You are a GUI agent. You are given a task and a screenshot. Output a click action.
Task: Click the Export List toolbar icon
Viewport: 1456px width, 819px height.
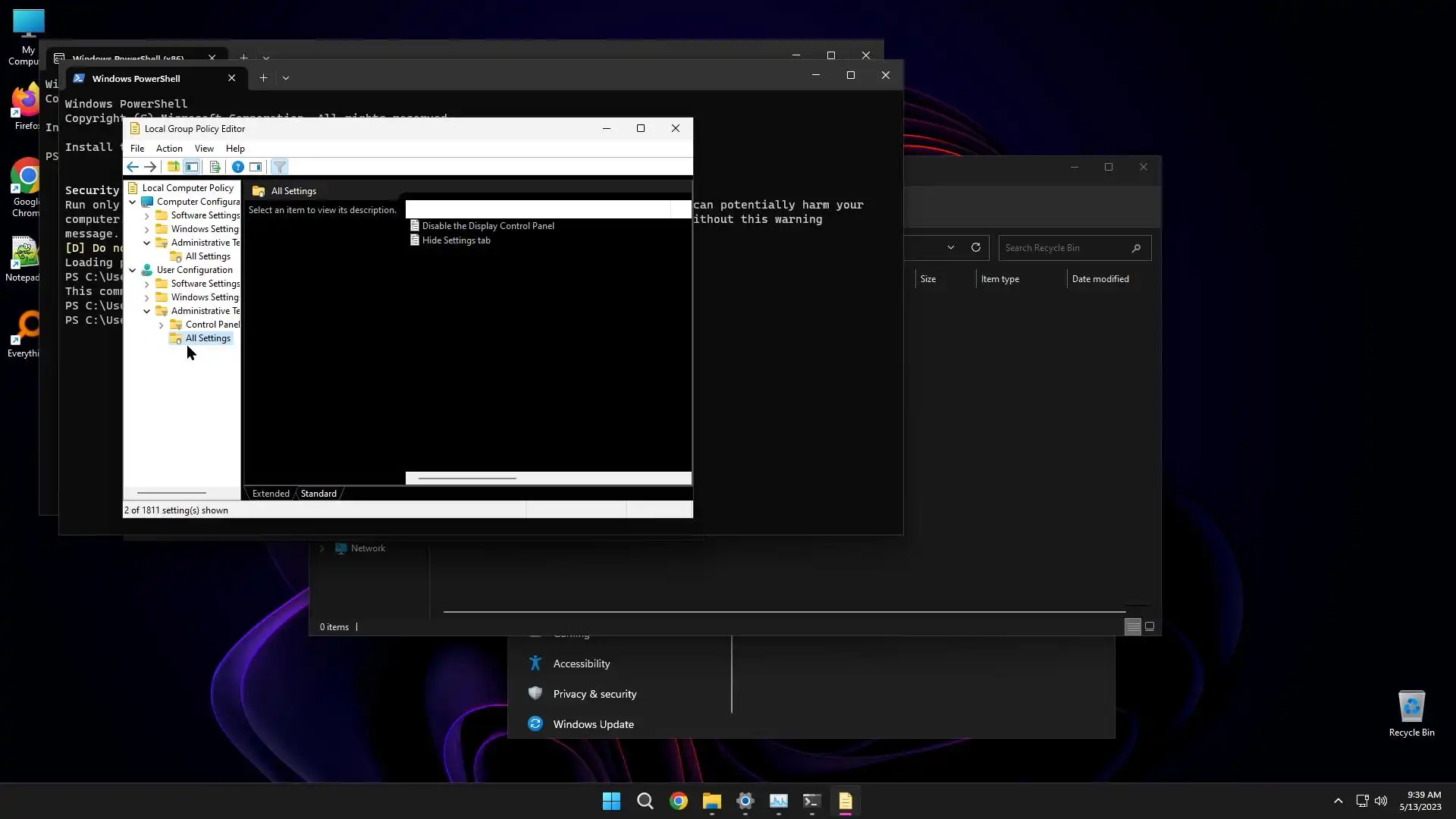pyautogui.click(x=215, y=167)
